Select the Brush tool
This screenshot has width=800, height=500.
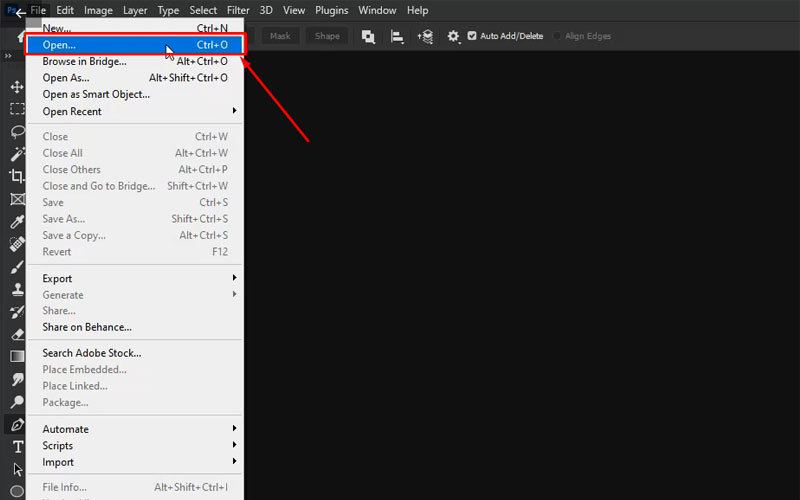[x=17, y=267]
